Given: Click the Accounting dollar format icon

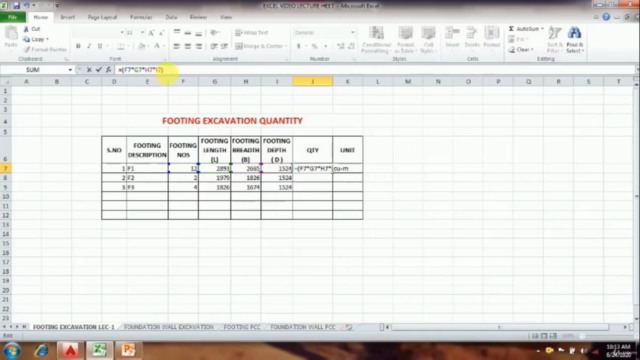Looking at the screenshot, I should coord(298,46).
